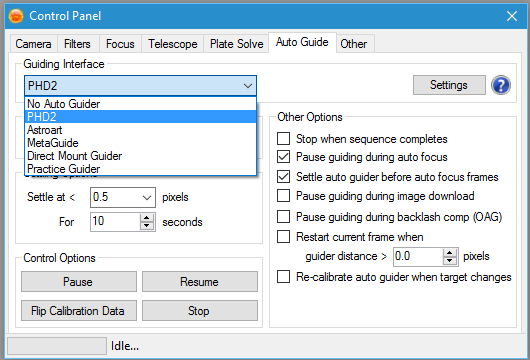Choose Practice Guider from the list
Viewport: 530px width, 360px height.
click(140, 169)
